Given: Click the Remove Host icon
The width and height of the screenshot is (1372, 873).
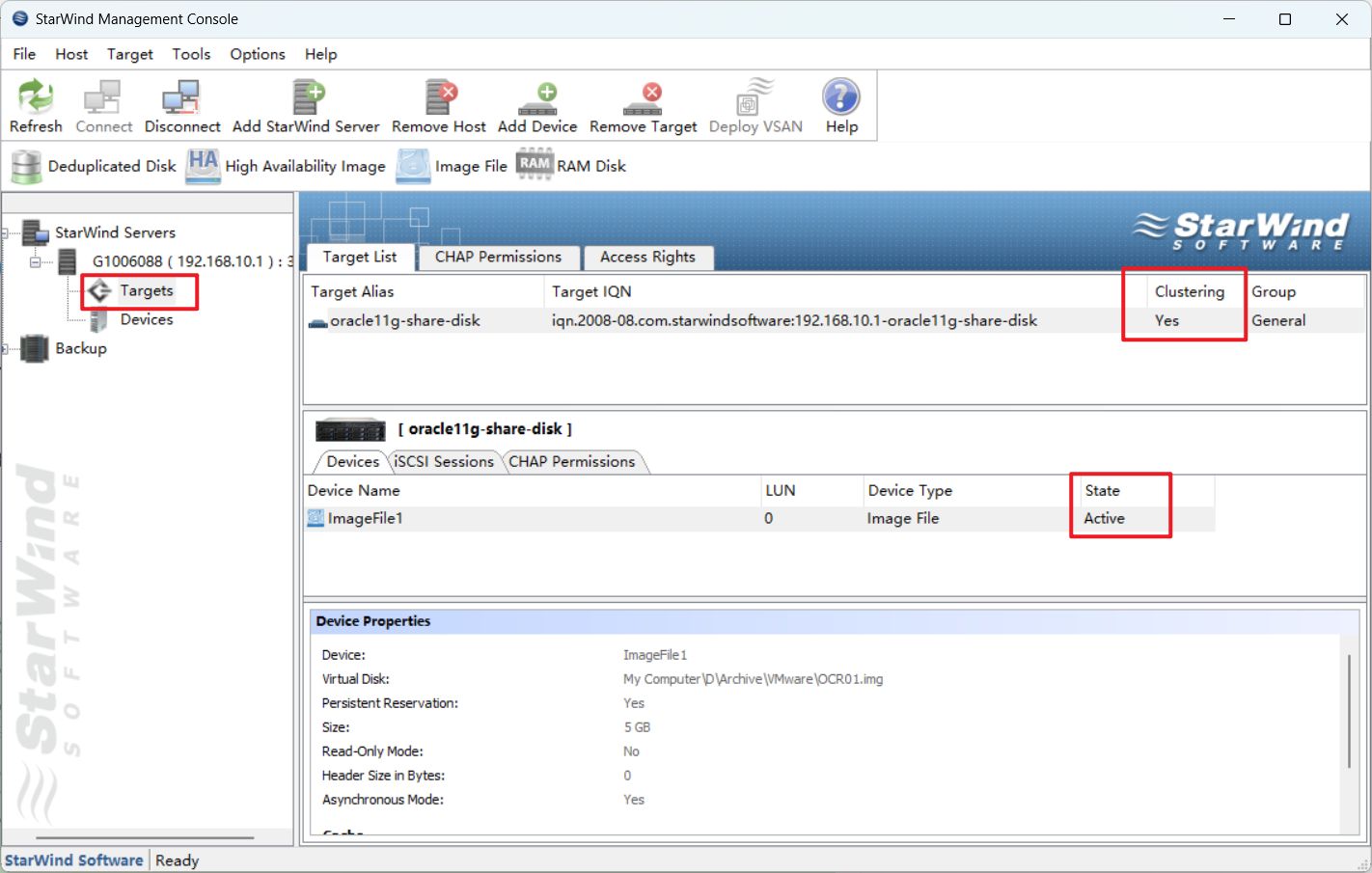Looking at the screenshot, I should pos(440,96).
